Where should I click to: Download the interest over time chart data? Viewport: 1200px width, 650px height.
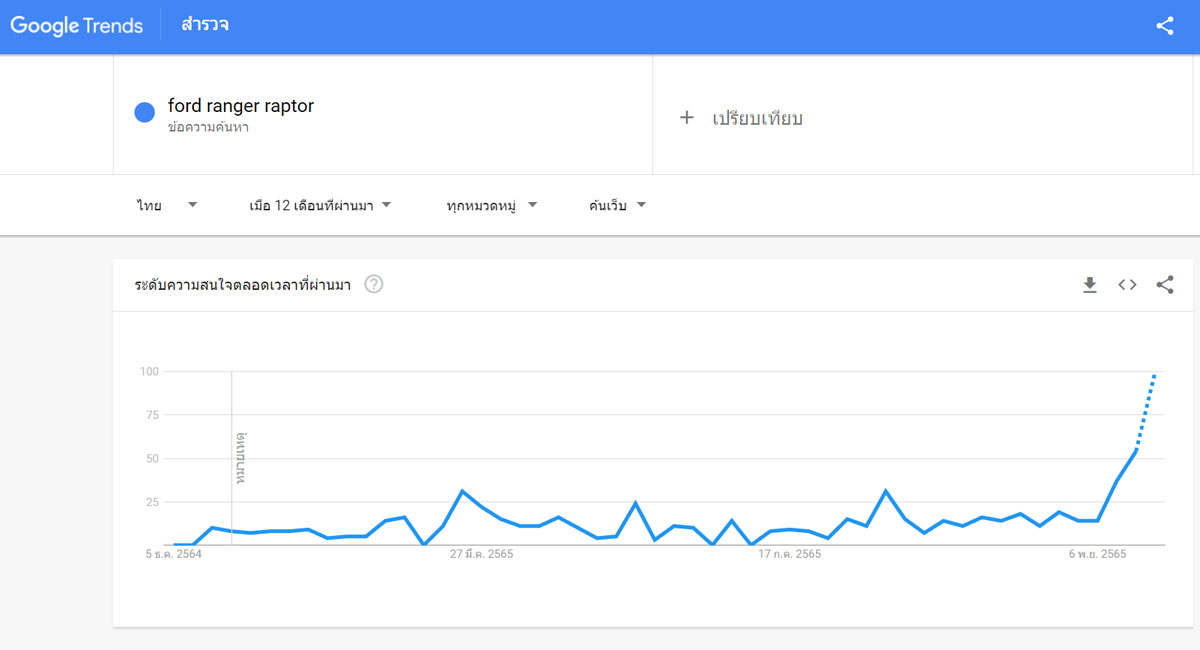pyautogui.click(x=1090, y=285)
